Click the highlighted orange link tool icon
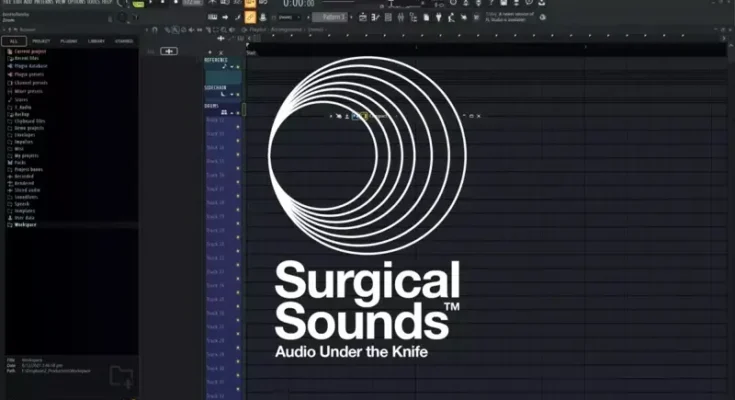This screenshot has height=400, width=735. [x=250, y=17]
